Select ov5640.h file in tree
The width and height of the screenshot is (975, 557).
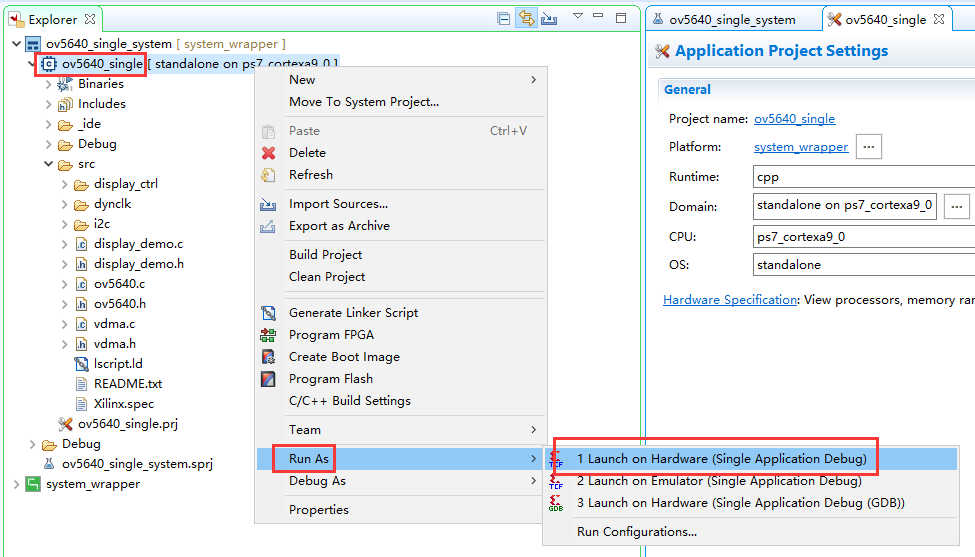click(x=119, y=304)
